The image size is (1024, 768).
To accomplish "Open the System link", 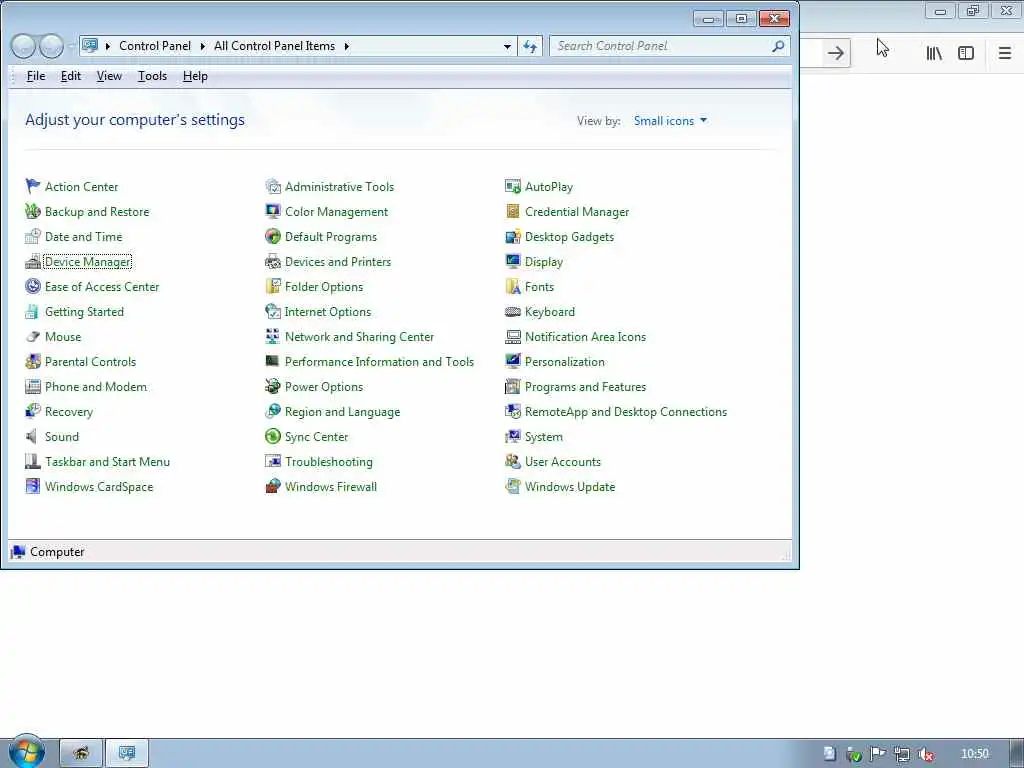I will click(x=543, y=436).
